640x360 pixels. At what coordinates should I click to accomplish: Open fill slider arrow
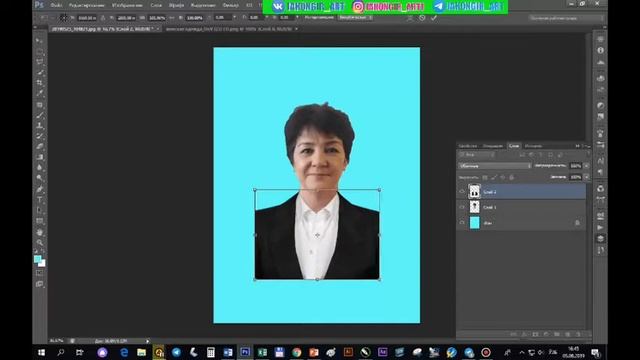[587, 177]
